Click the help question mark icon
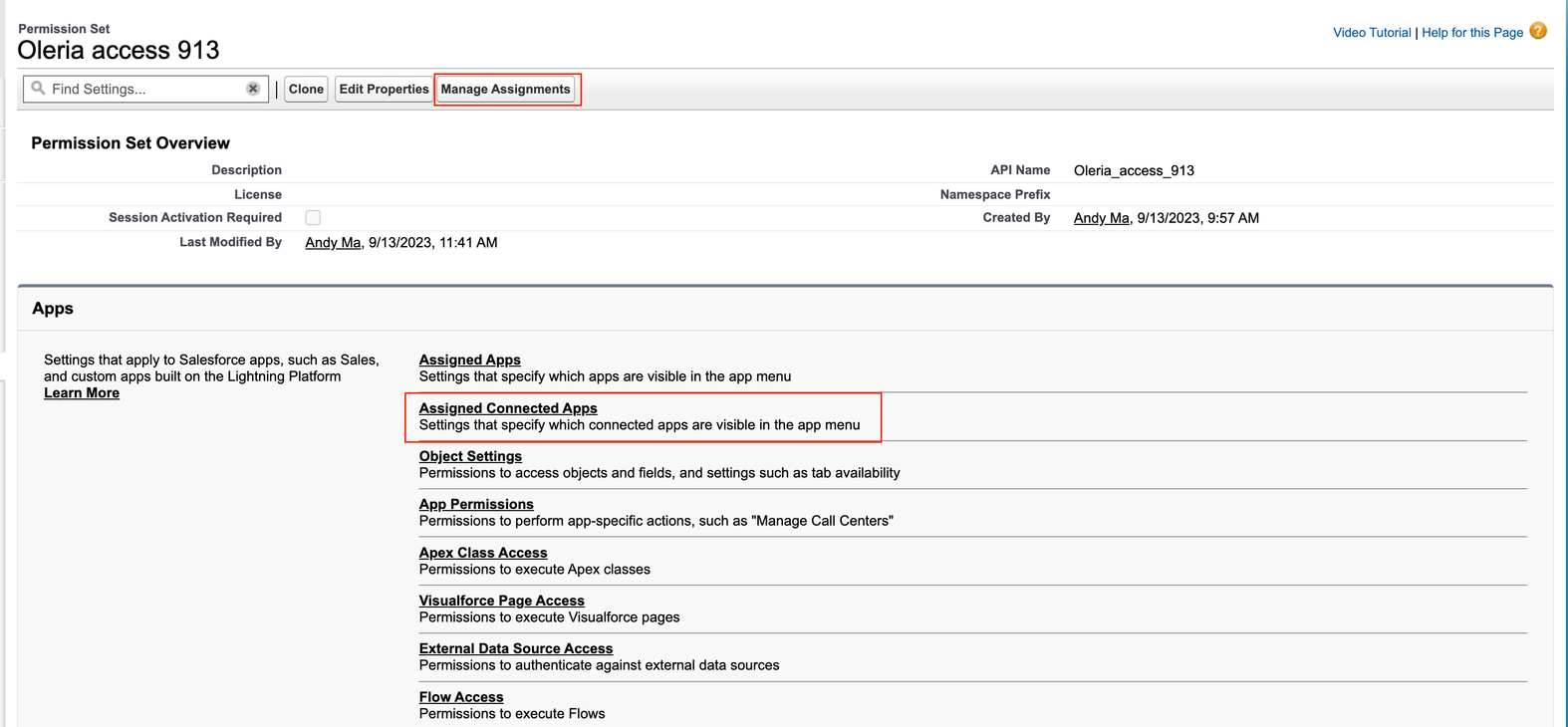This screenshot has width=1568, height=727. (1538, 31)
